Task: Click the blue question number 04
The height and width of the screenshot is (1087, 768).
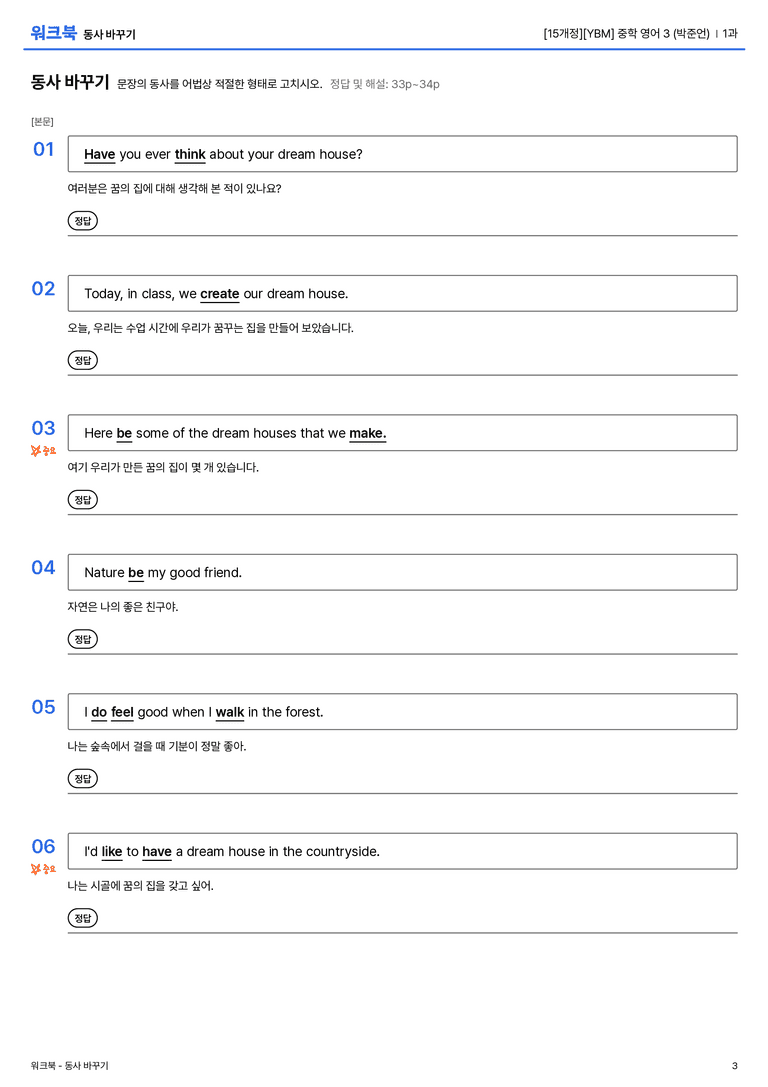Action: coord(43,568)
